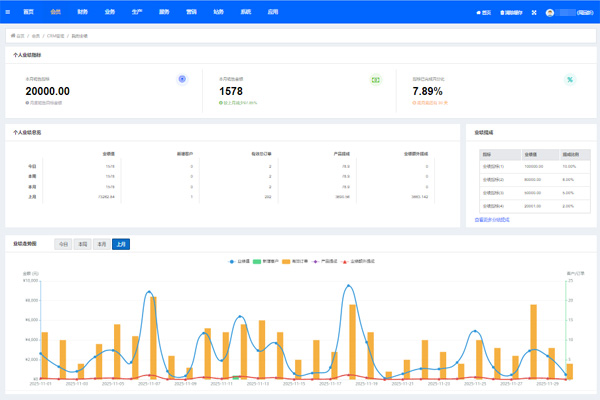The image size is (600, 400).
Task: Click the green money icon on the 1578 card
Action: tap(376, 79)
